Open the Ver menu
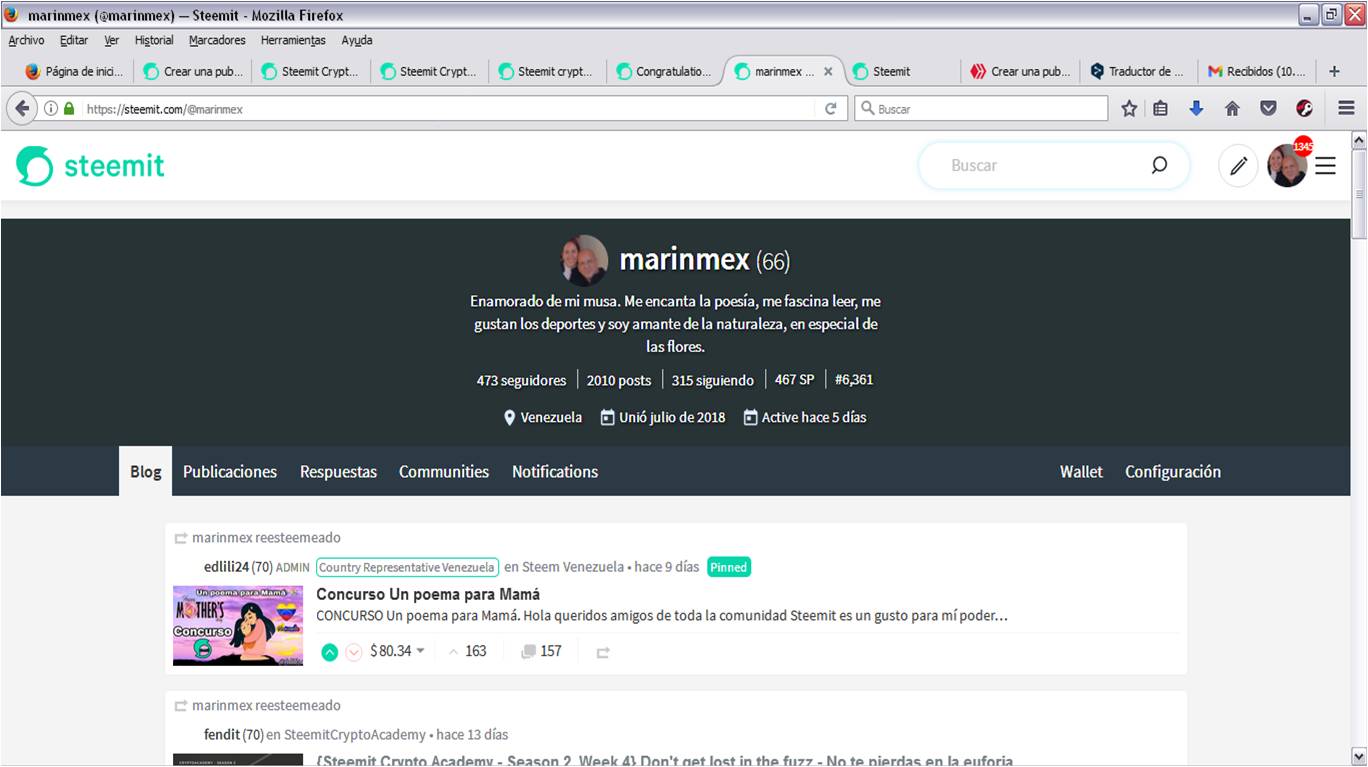 tap(111, 40)
